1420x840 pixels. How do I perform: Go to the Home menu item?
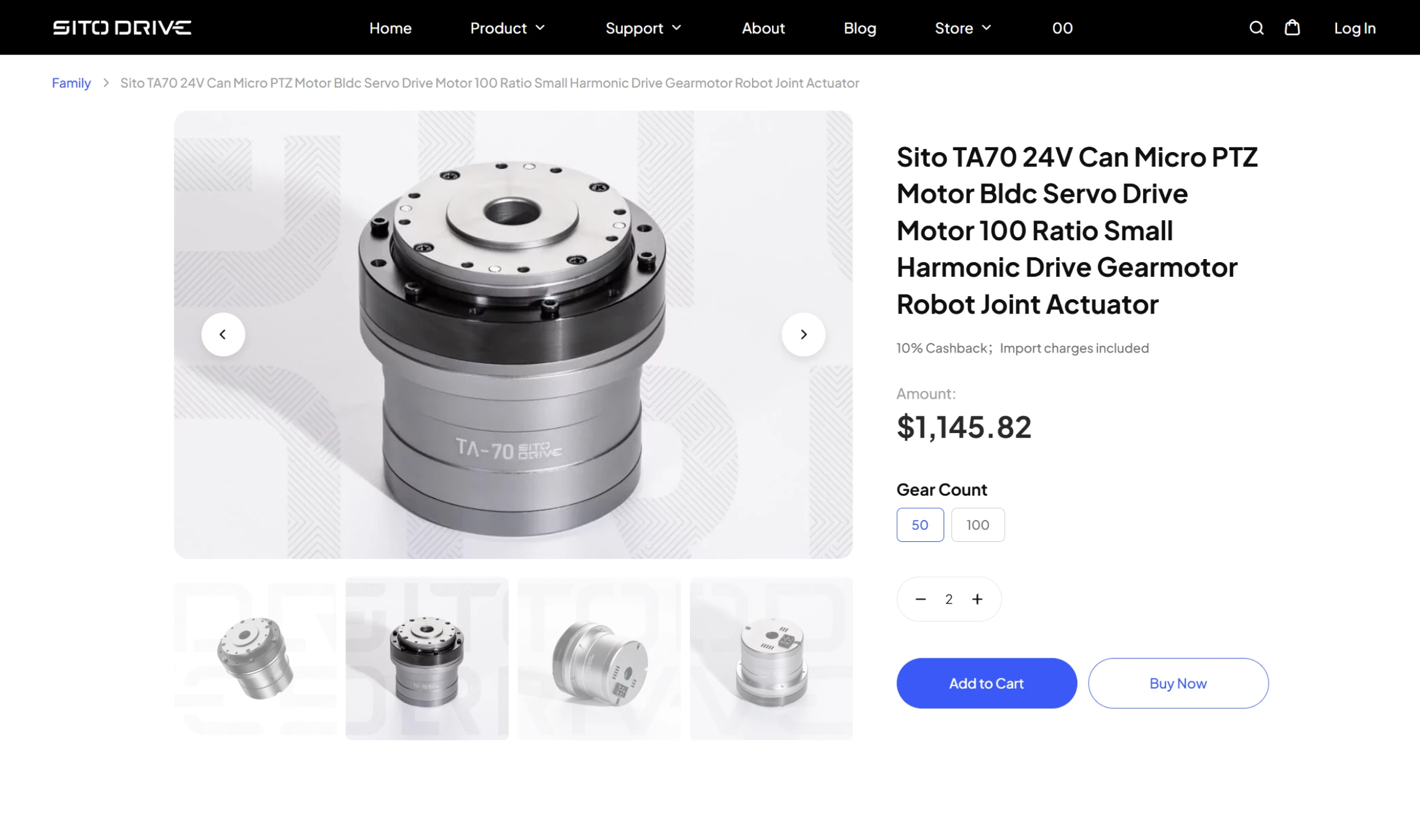[x=390, y=28]
